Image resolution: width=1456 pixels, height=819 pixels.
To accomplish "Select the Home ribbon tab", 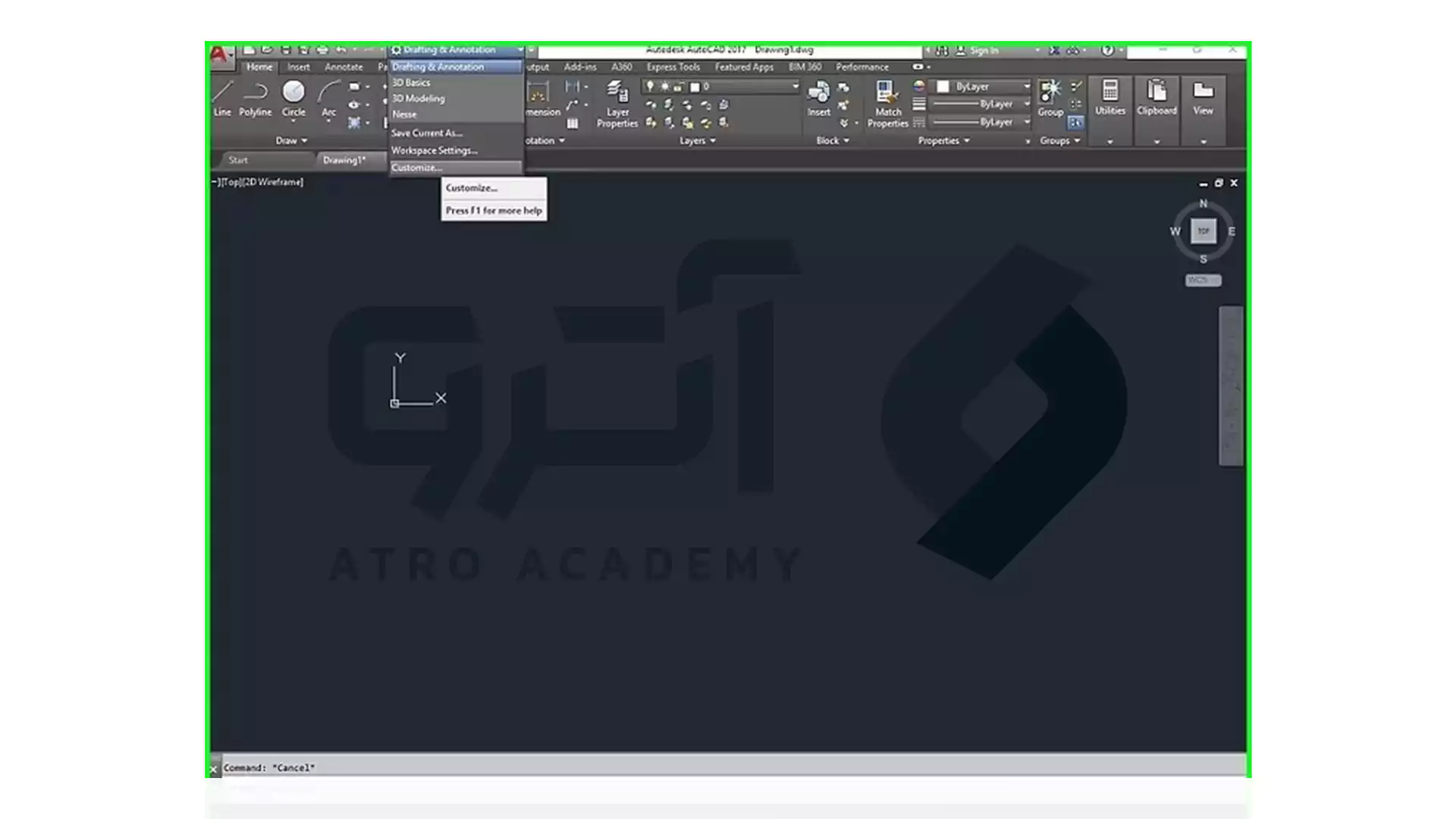I will tap(259, 66).
